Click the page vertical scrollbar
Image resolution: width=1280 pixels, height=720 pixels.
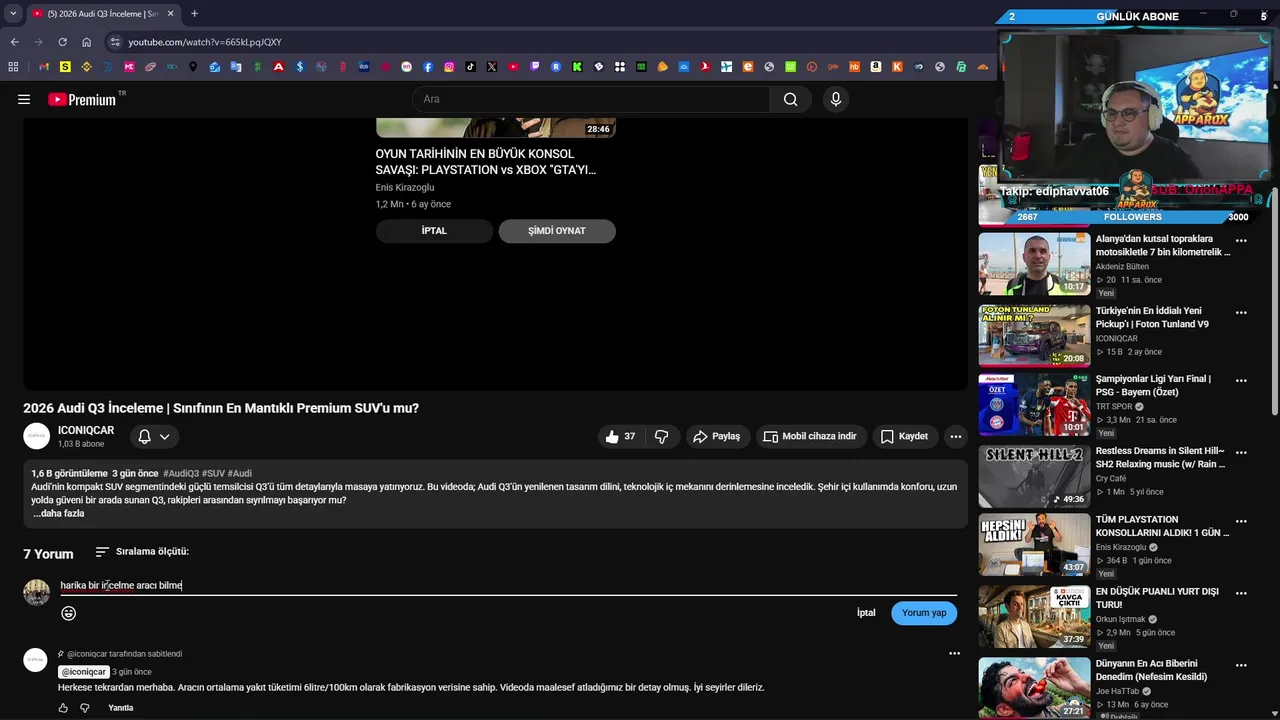tap(1274, 300)
